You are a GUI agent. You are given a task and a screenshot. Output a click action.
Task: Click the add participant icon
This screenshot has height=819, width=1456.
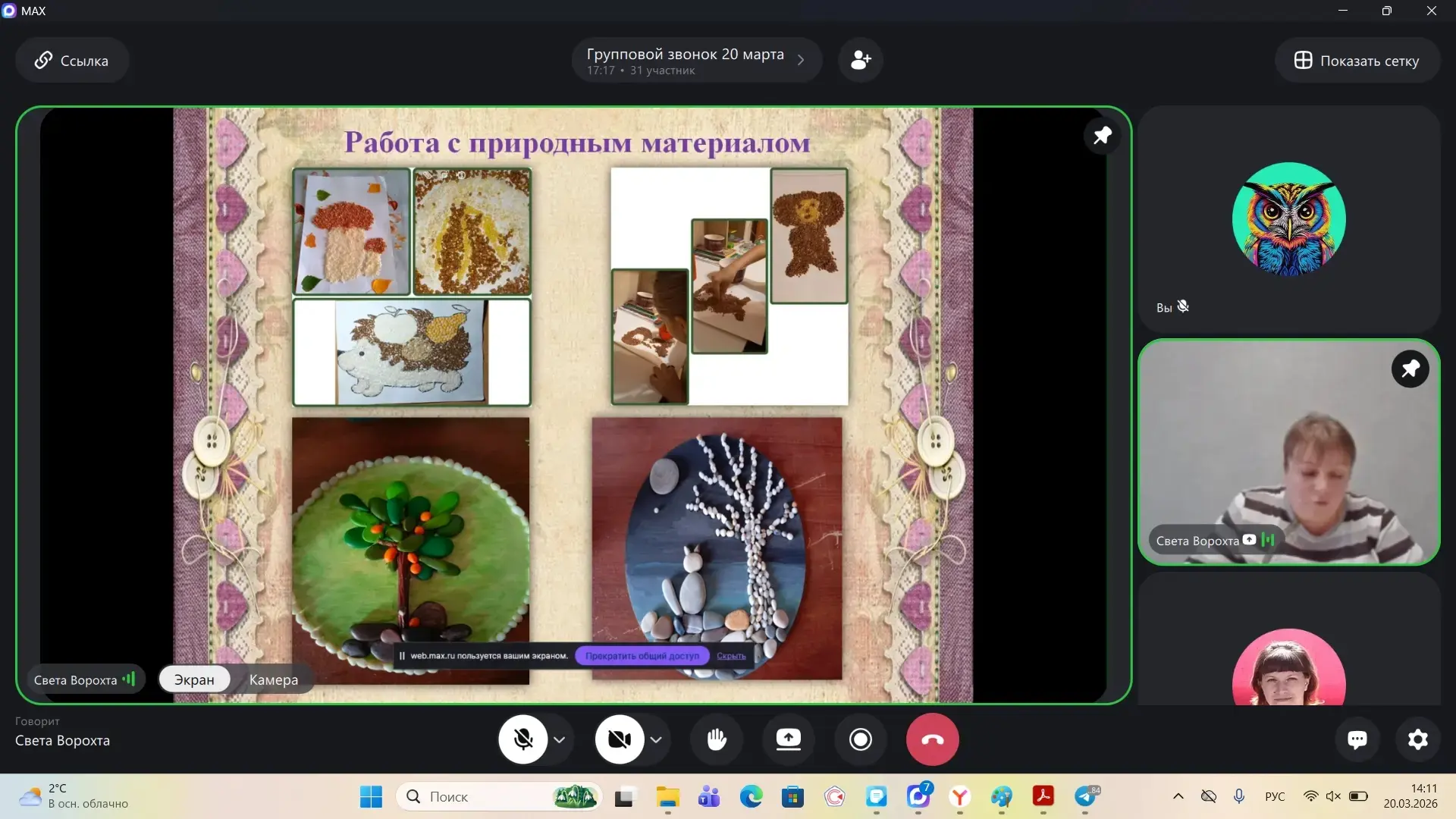[x=861, y=60]
